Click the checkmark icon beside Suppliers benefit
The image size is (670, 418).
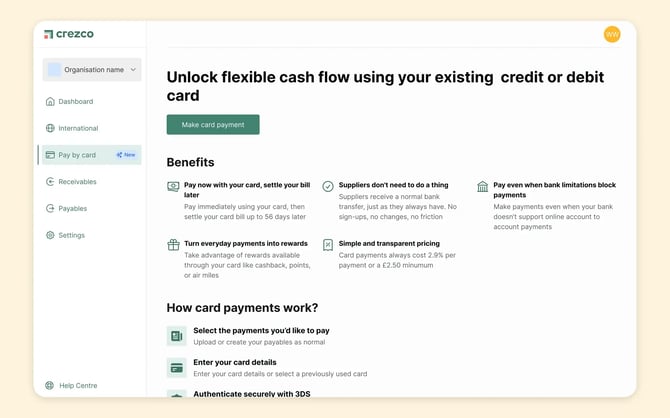point(328,186)
